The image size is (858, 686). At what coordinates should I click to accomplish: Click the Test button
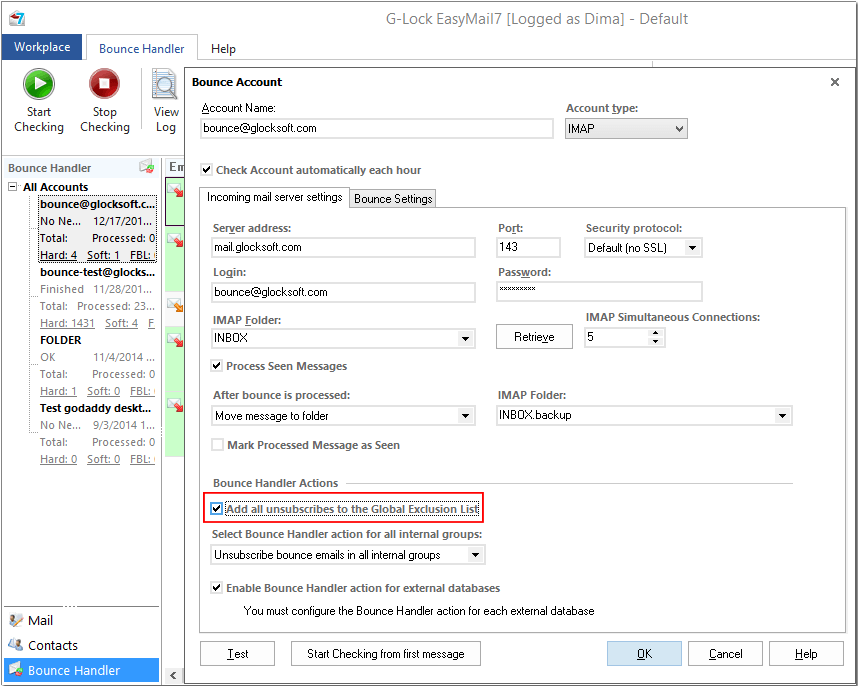click(237, 654)
